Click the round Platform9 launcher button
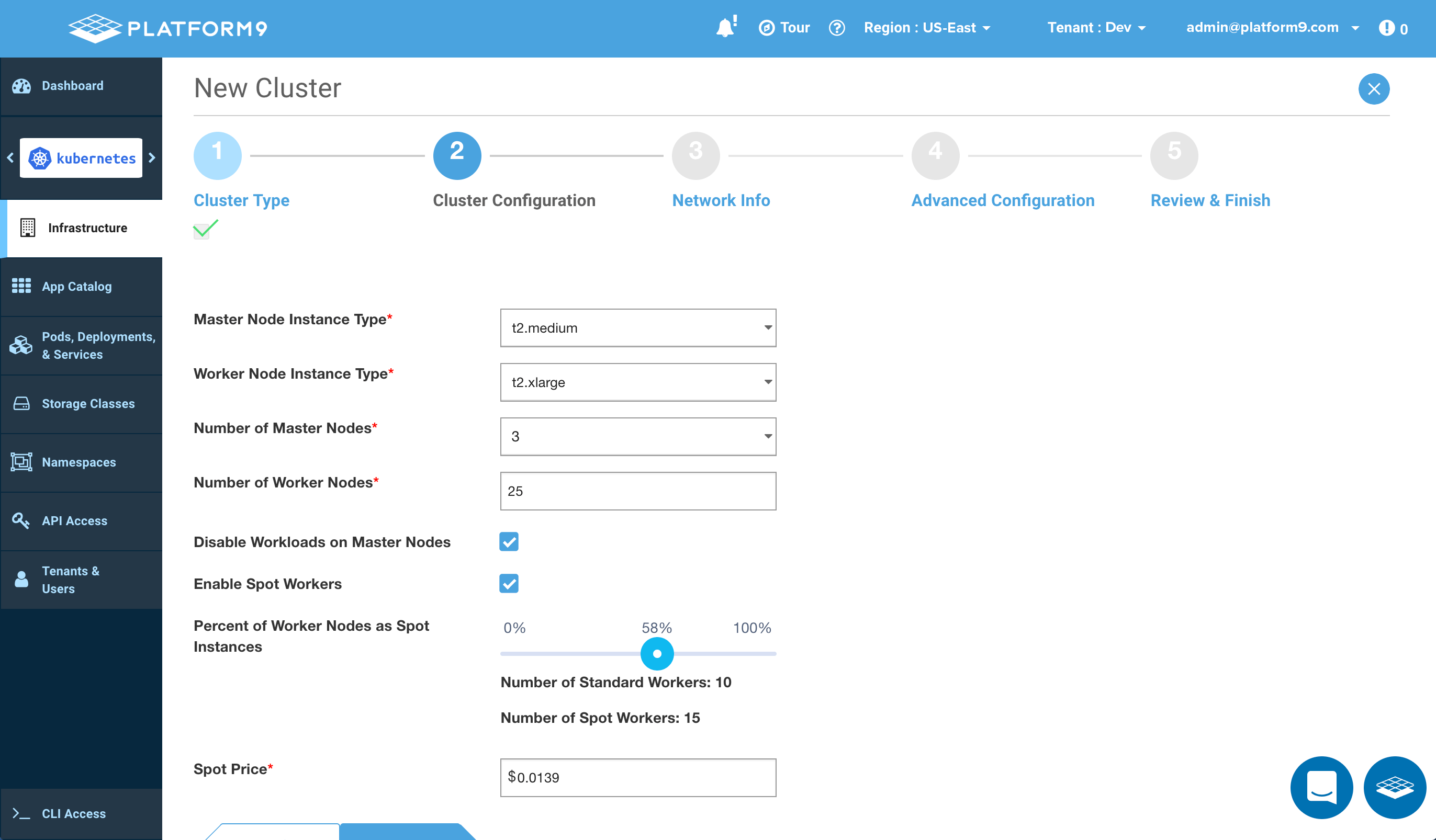 (1395, 788)
